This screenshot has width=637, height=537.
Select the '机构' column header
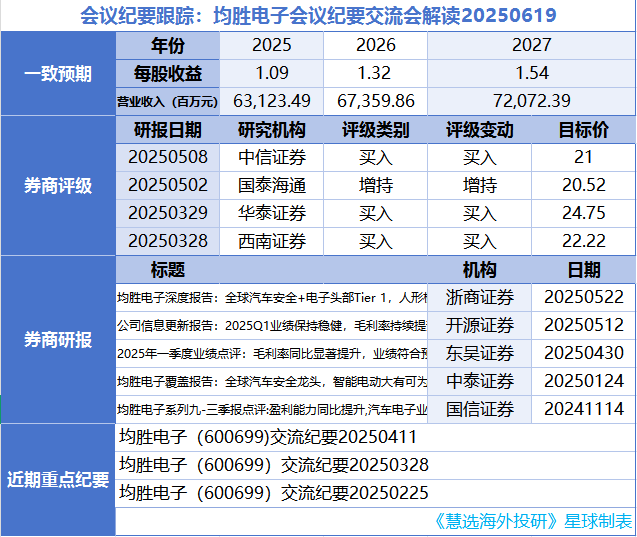pos(479,270)
